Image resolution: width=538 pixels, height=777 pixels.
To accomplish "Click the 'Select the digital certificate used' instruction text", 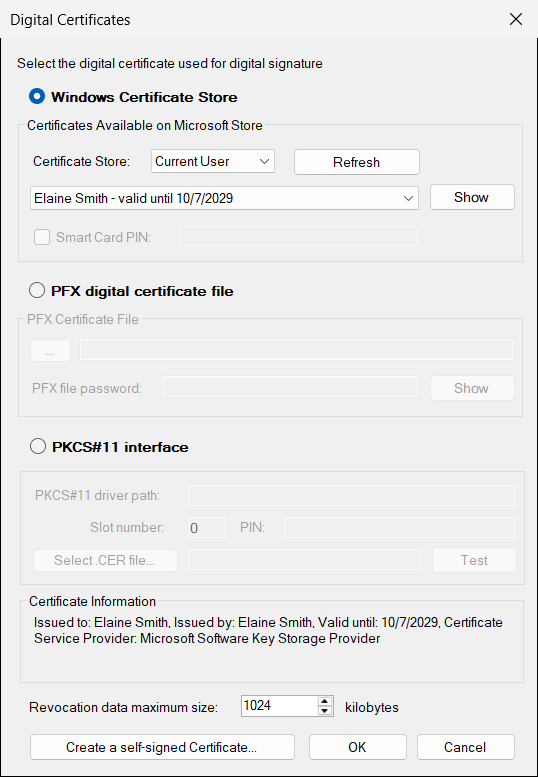I will [x=170, y=63].
